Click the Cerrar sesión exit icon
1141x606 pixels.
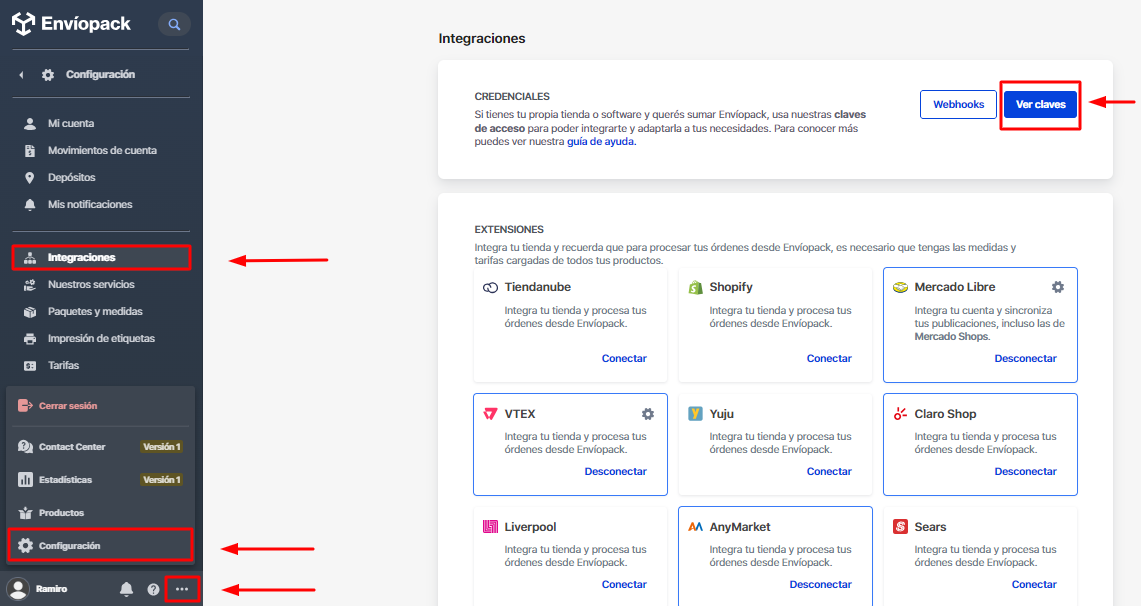point(25,405)
